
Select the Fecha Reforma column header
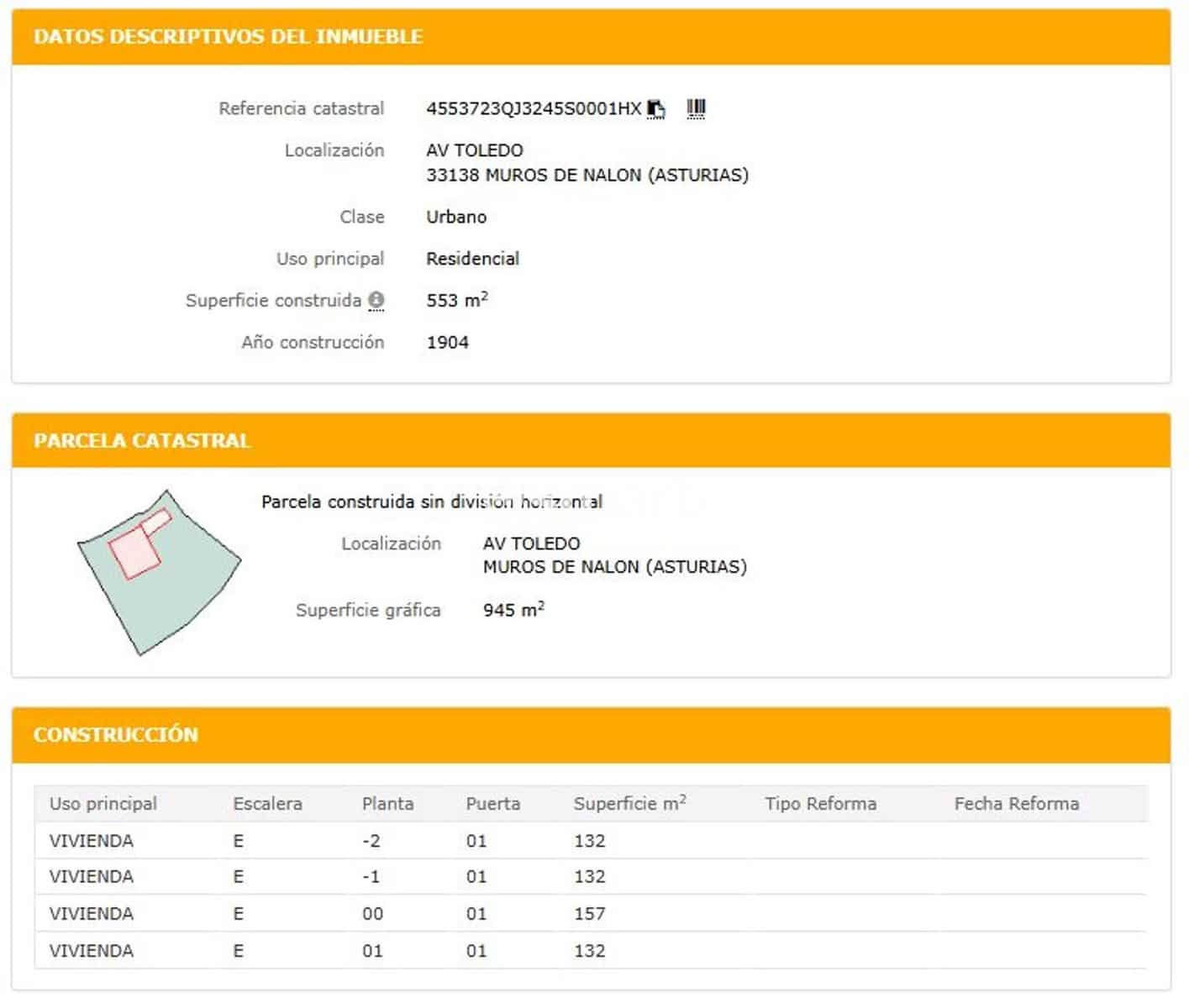[1017, 803]
